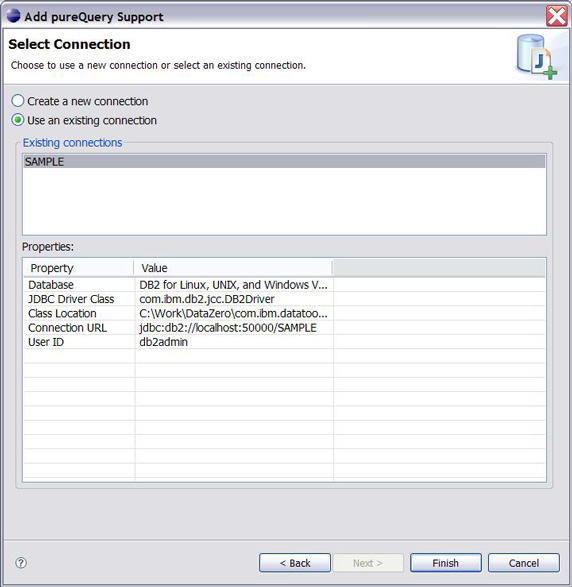Click the DB2 for Linux, UNIX value
The height and width of the screenshot is (587, 572).
point(233,285)
